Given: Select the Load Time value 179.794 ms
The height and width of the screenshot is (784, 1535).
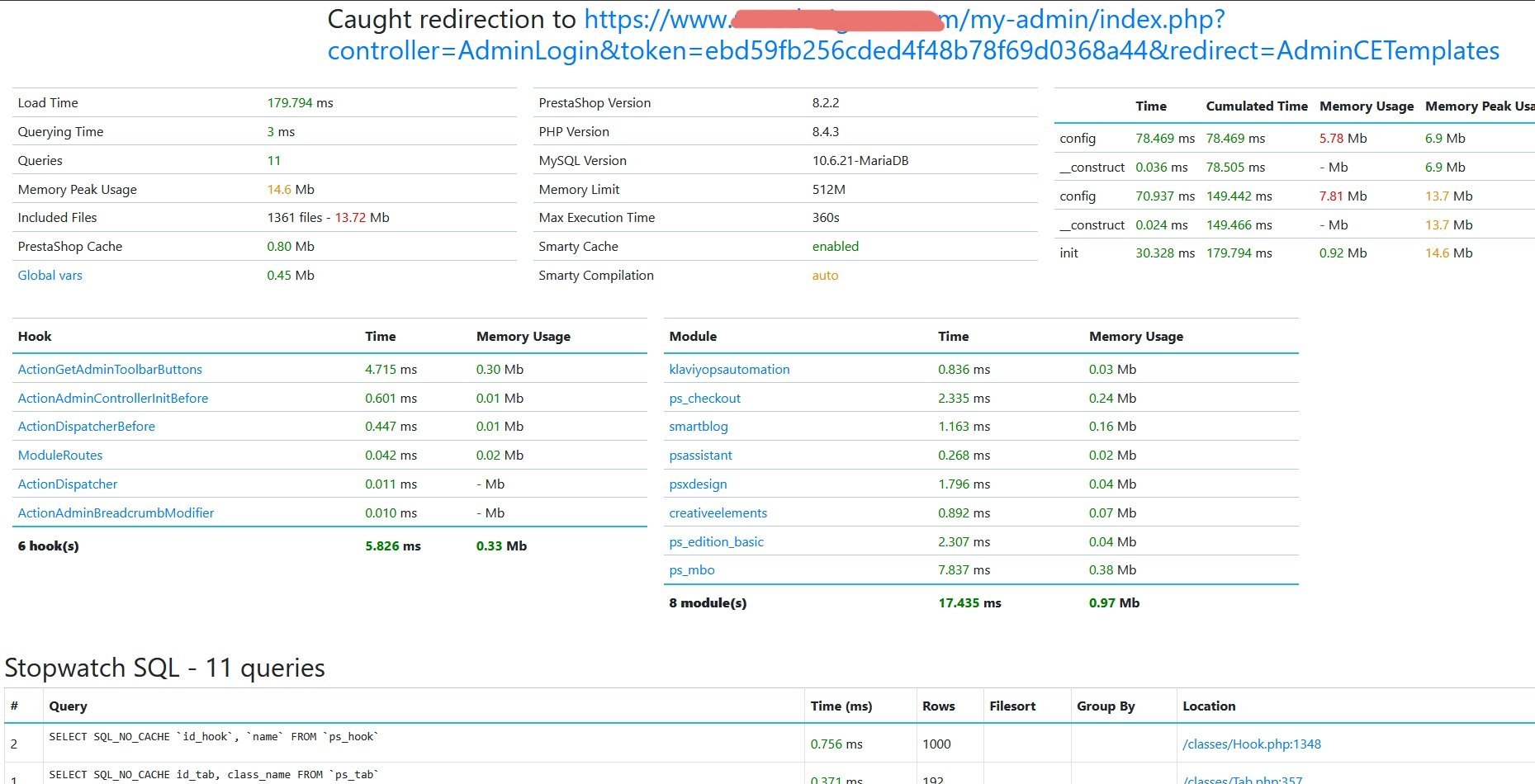Looking at the screenshot, I should [300, 103].
